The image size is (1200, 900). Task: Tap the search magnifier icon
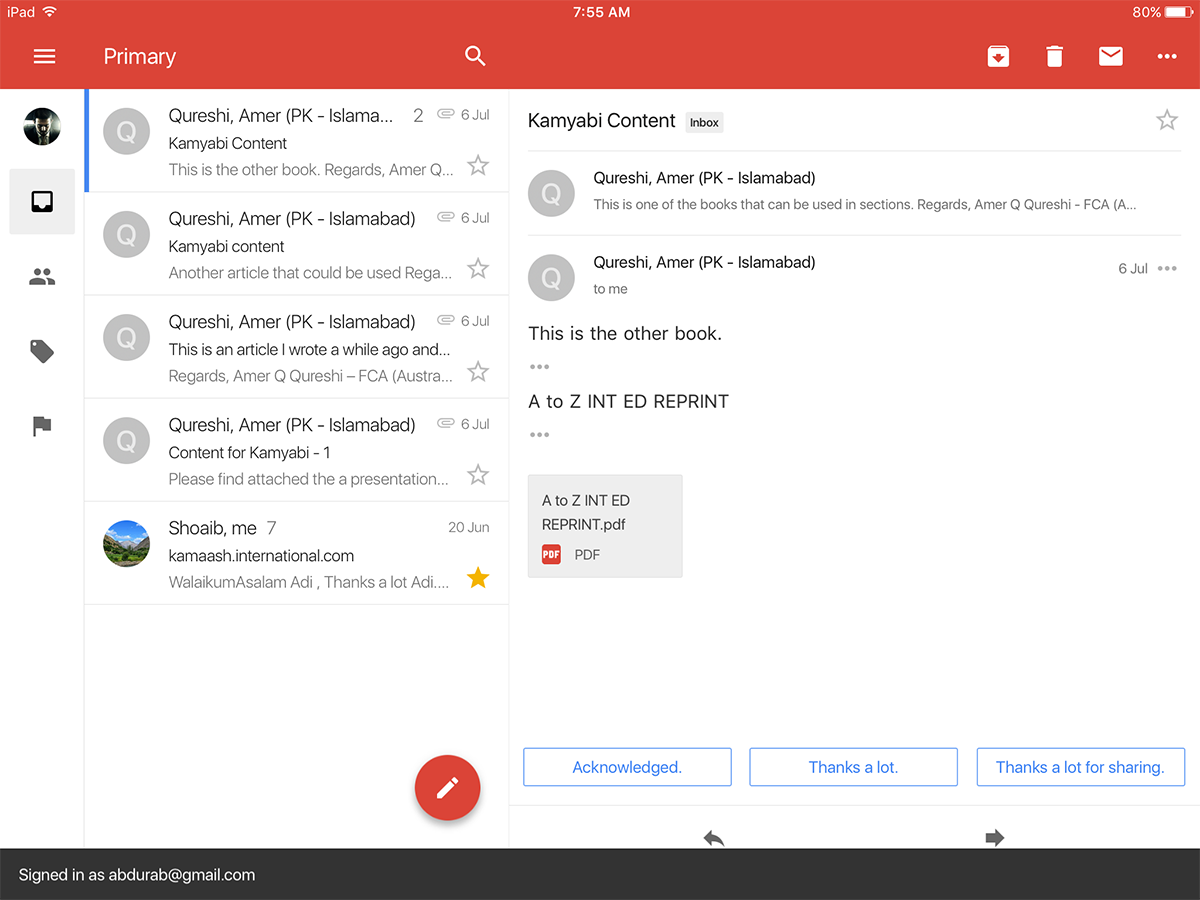pyautogui.click(x=475, y=57)
